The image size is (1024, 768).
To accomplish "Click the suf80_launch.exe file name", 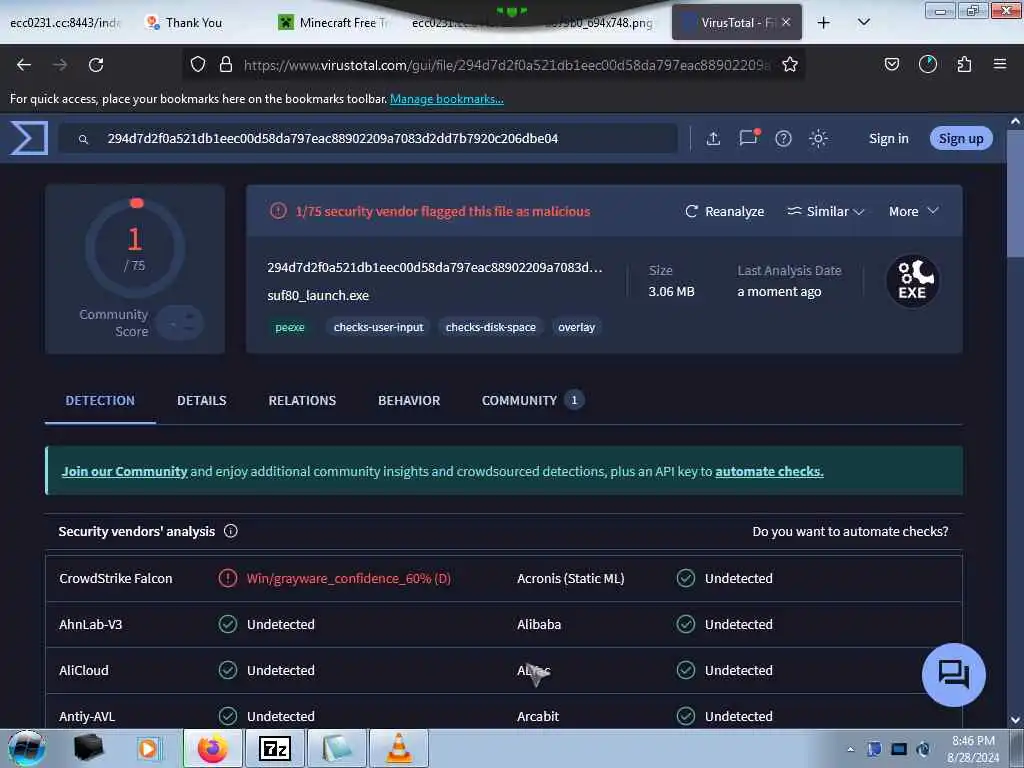I will click(318, 295).
